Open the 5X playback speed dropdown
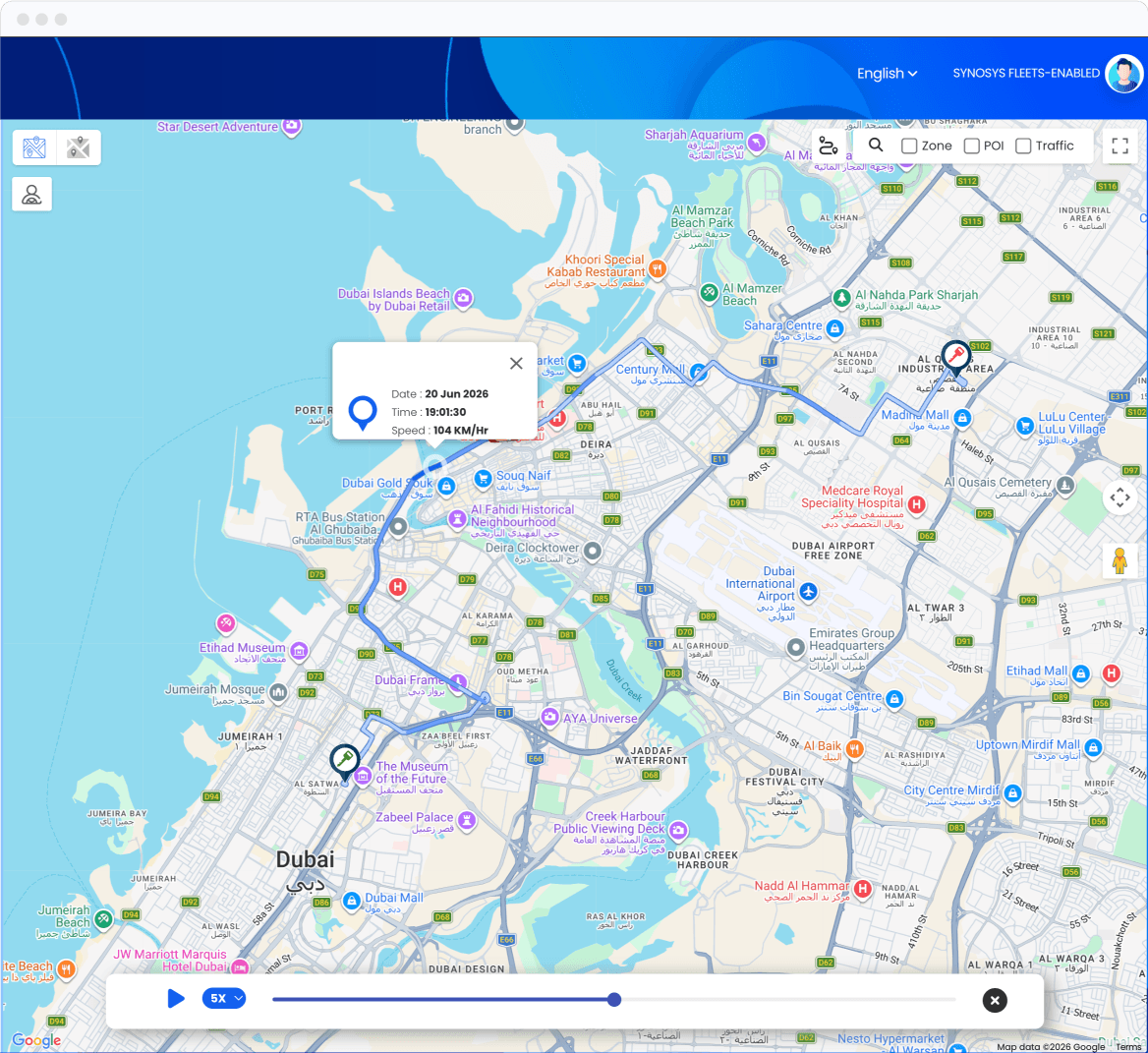Image resolution: width=1148 pixels, height=1053 pixels. [223, 998]
